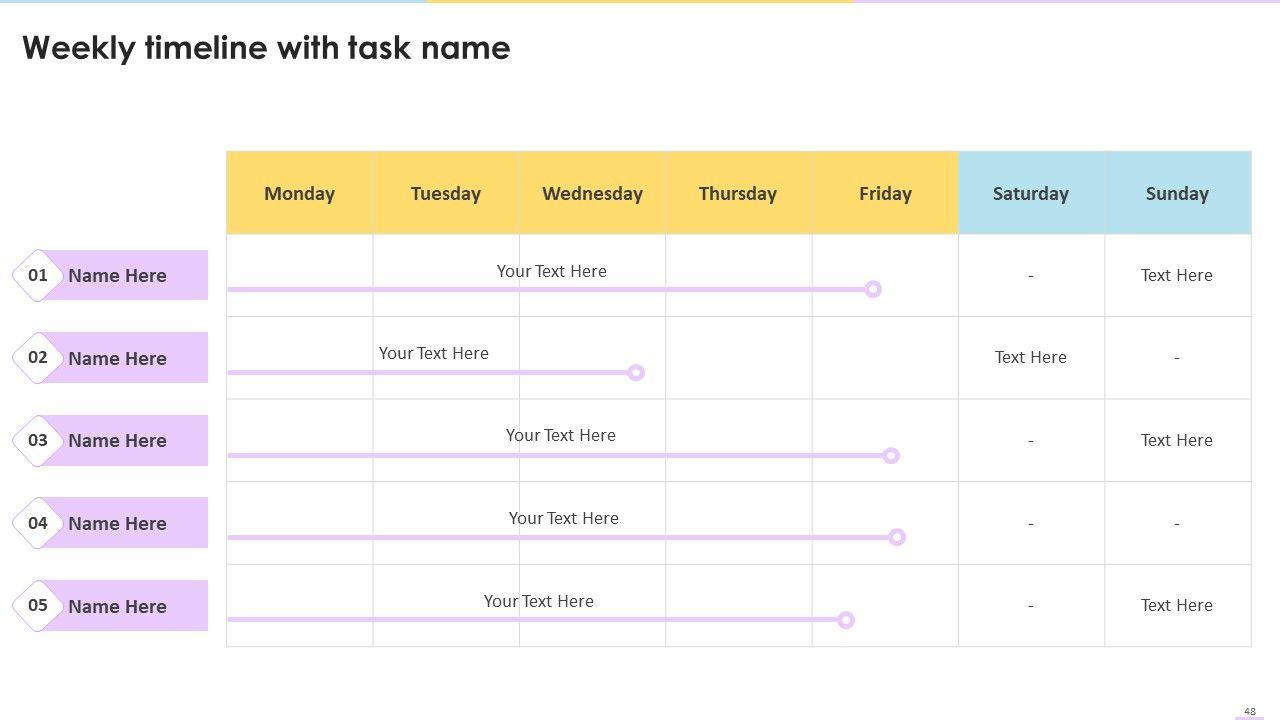Select 'Your Text Here' label in row 02

(434, 353)
